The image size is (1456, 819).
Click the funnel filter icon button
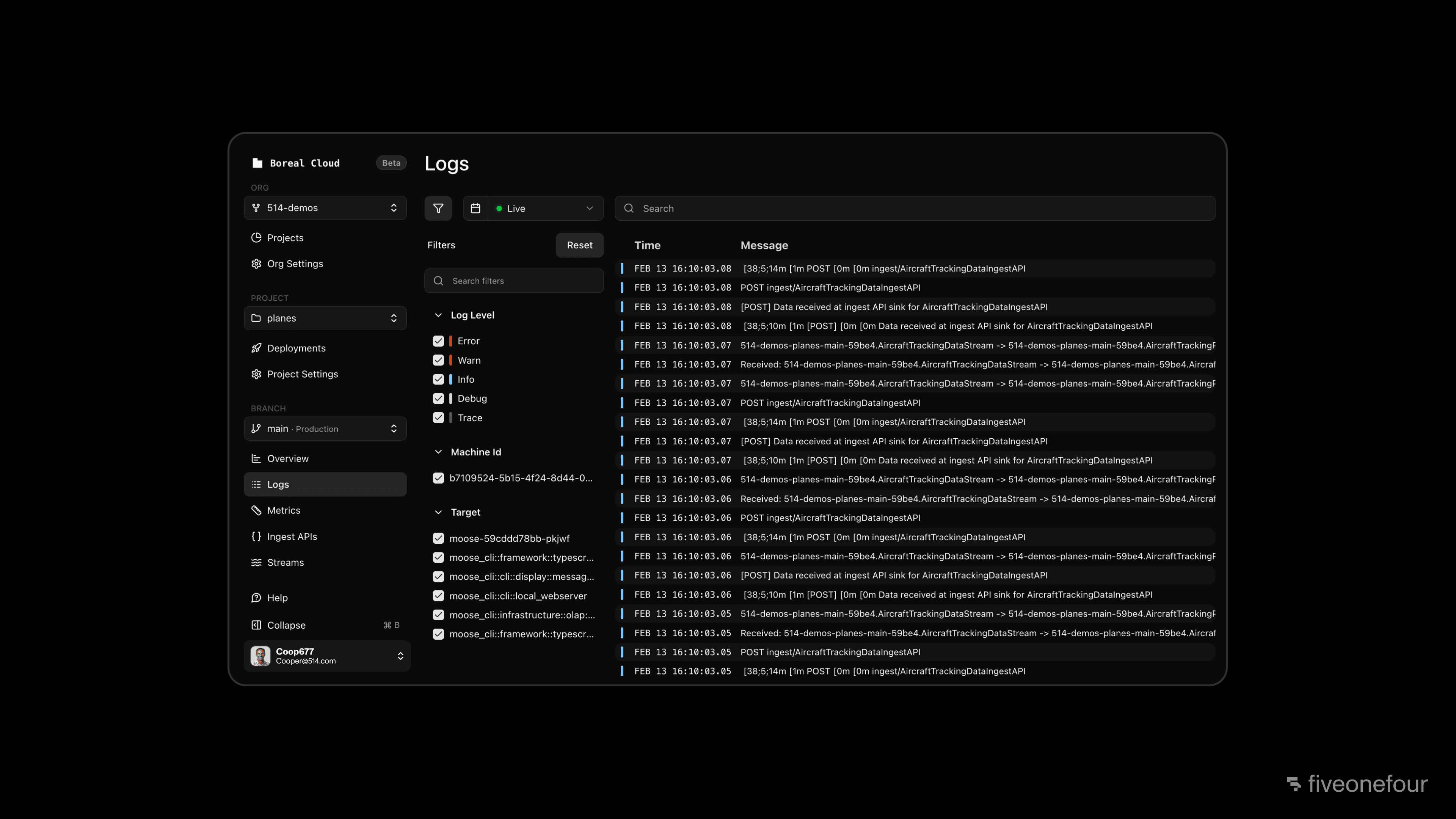(x=438, y=209)
